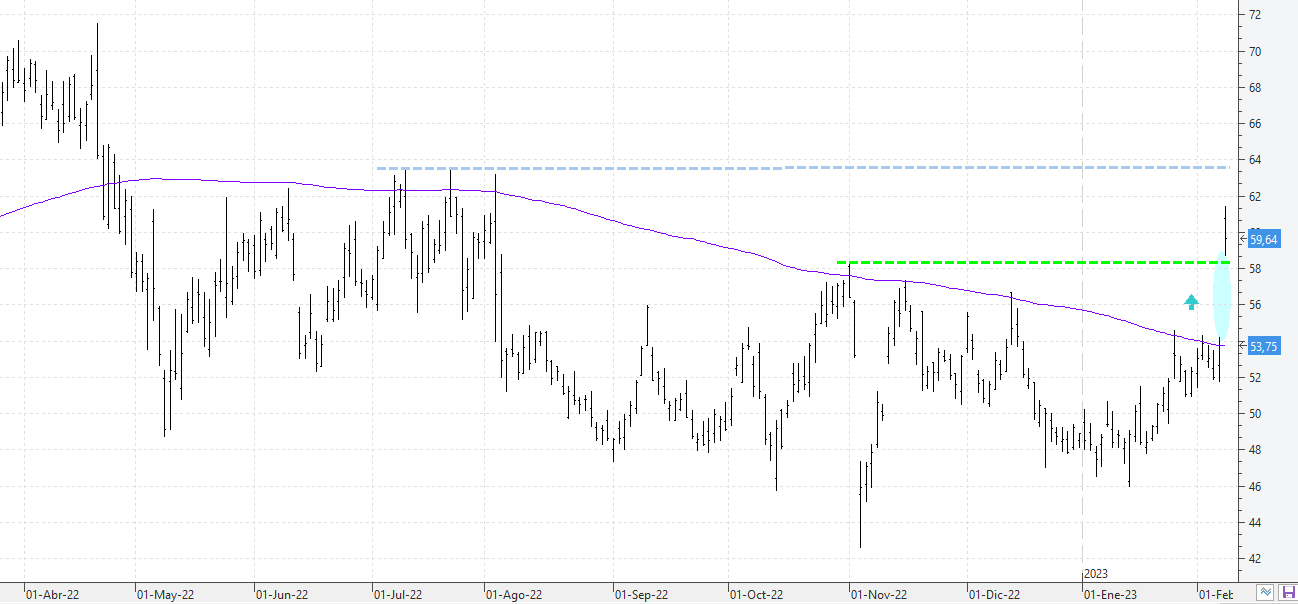
Task: Select the 53,75 moving average label
Action: coord(1264,346)
